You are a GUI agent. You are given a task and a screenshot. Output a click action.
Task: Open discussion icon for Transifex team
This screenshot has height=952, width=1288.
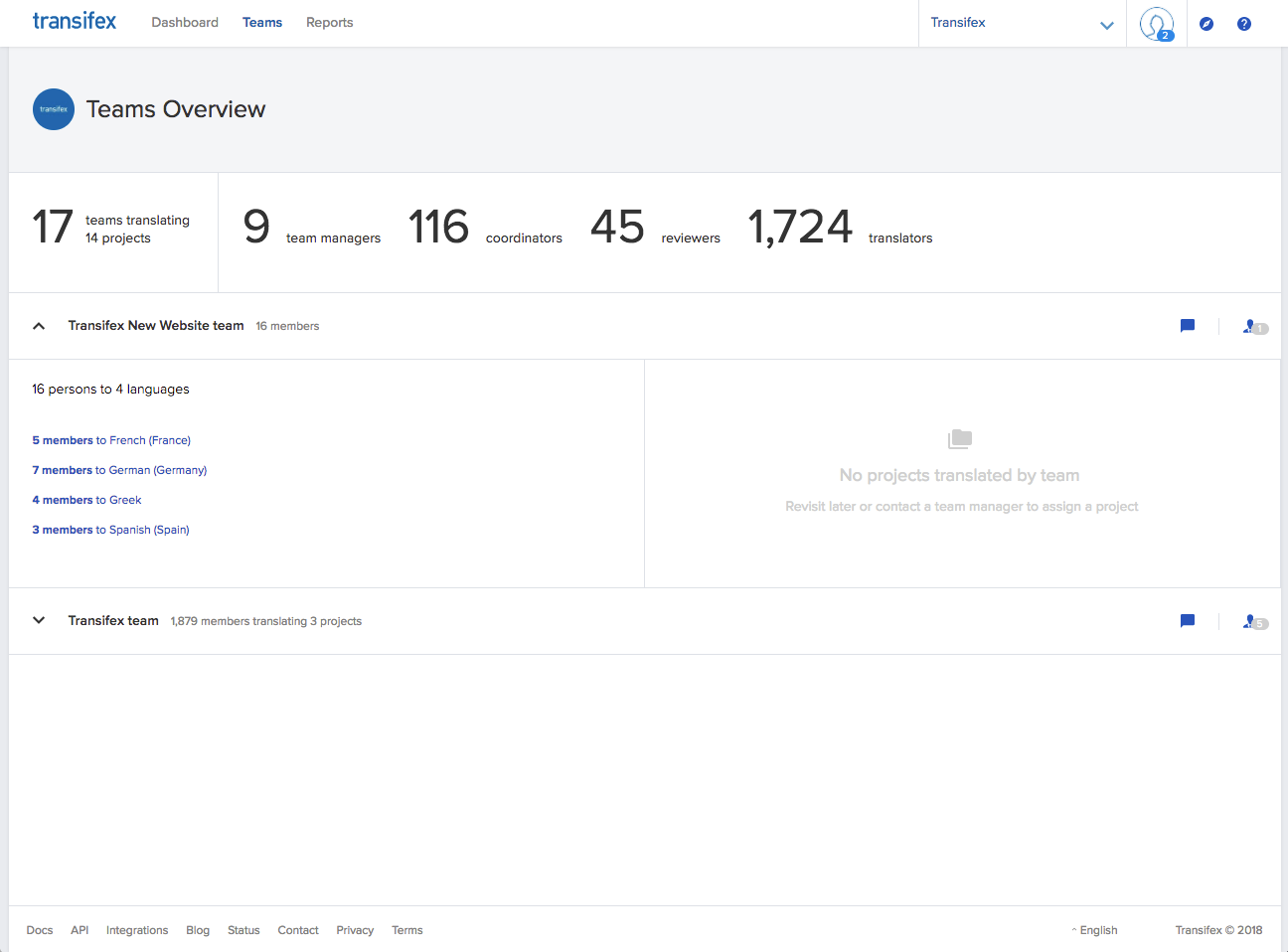1187,621
